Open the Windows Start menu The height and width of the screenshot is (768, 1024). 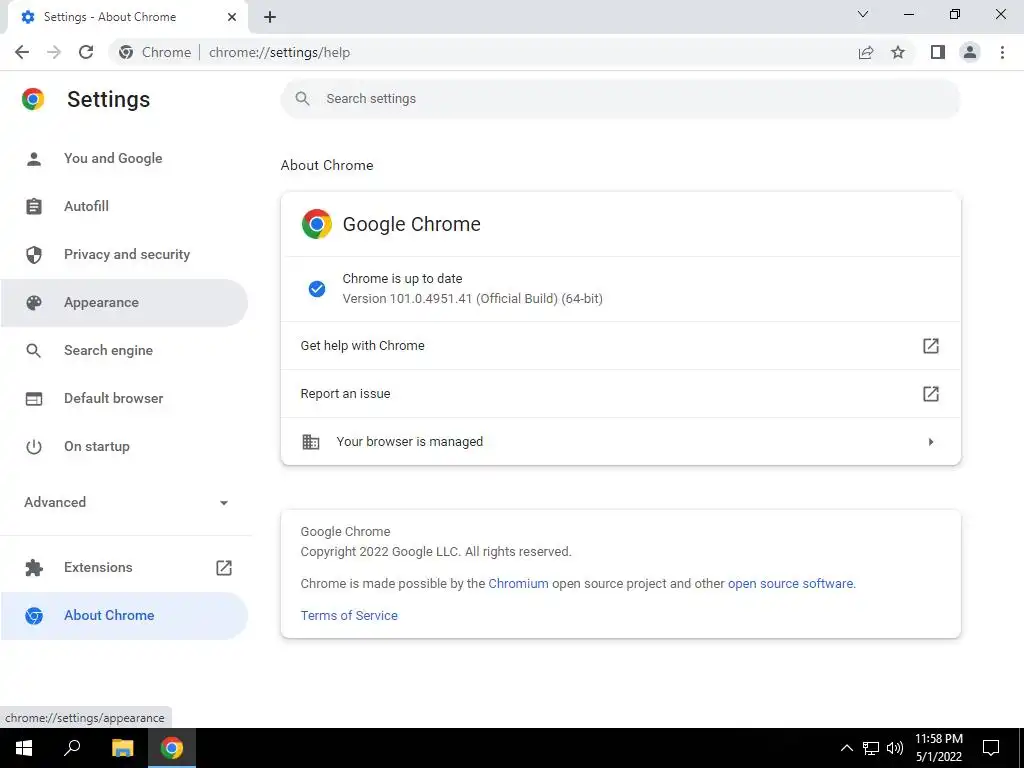click(x=24, y=748)
